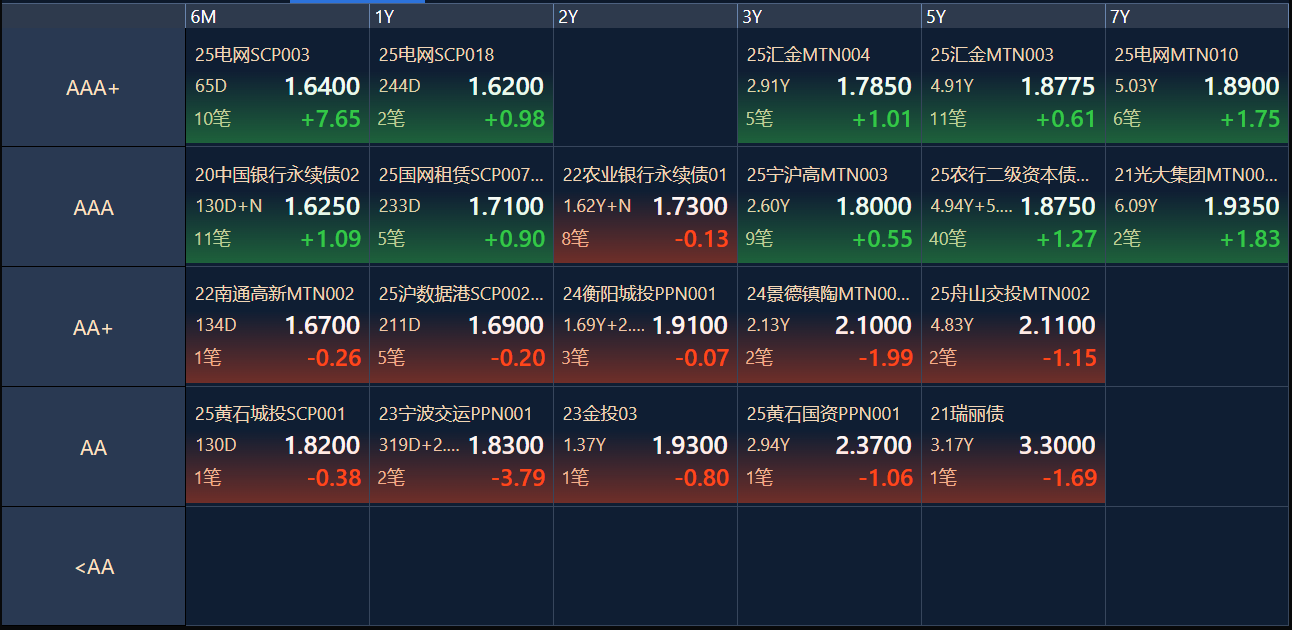1292x630 pixels.
Task: Click trade count 40笔
Action: [949, 240]
